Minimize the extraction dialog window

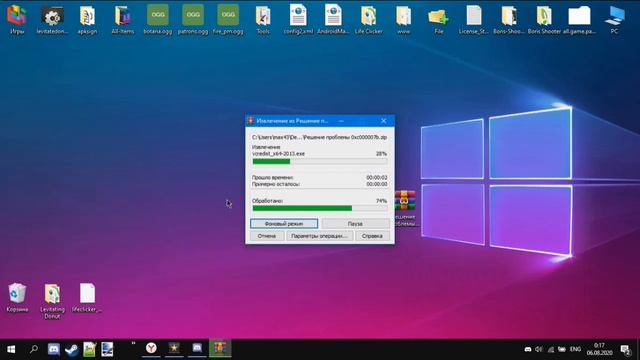coord(341,121)
